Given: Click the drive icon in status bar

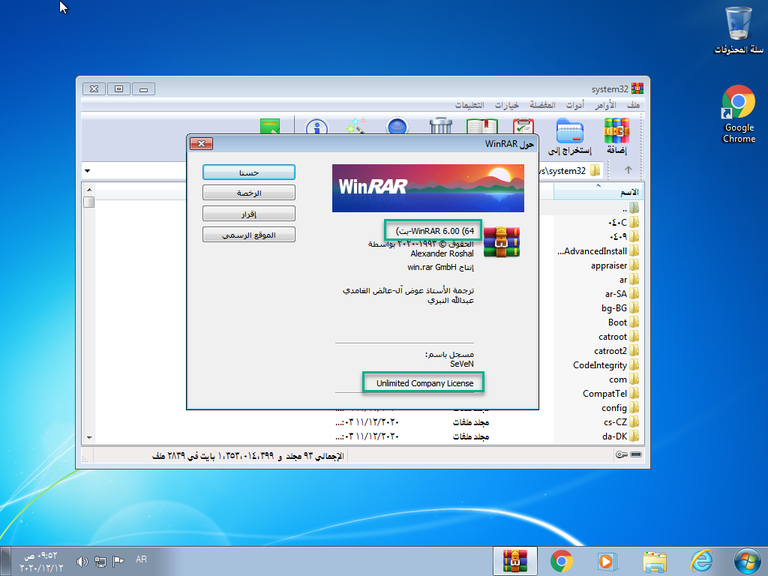Looking at the screenshot, I should [636, 455].
